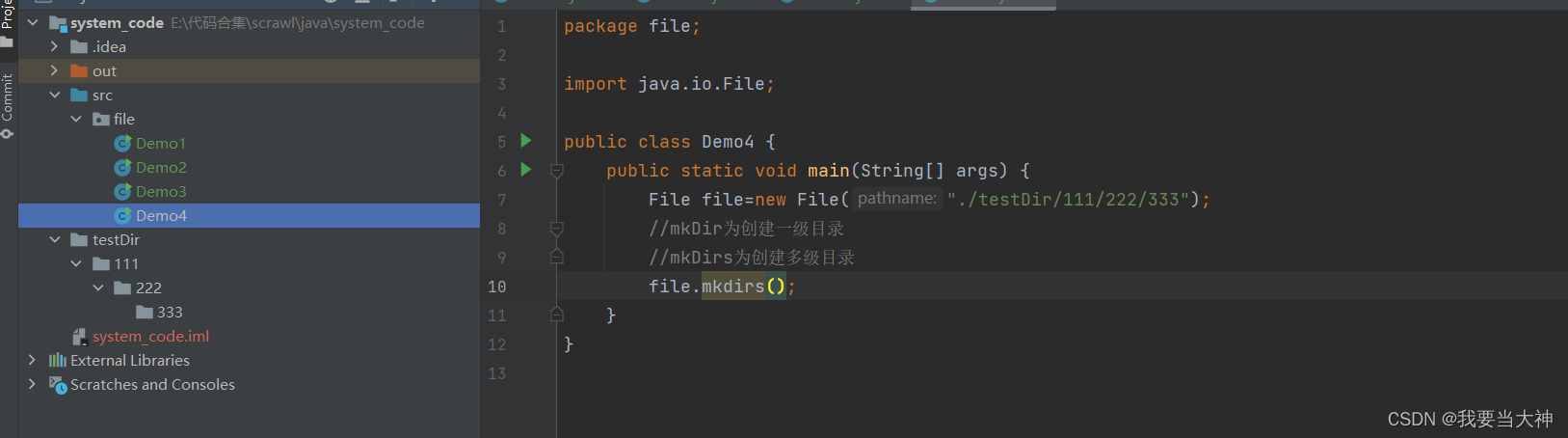Fold the main method at line 6
The width and height of the screenshot is (1568, 438).
tap(556, 171)
